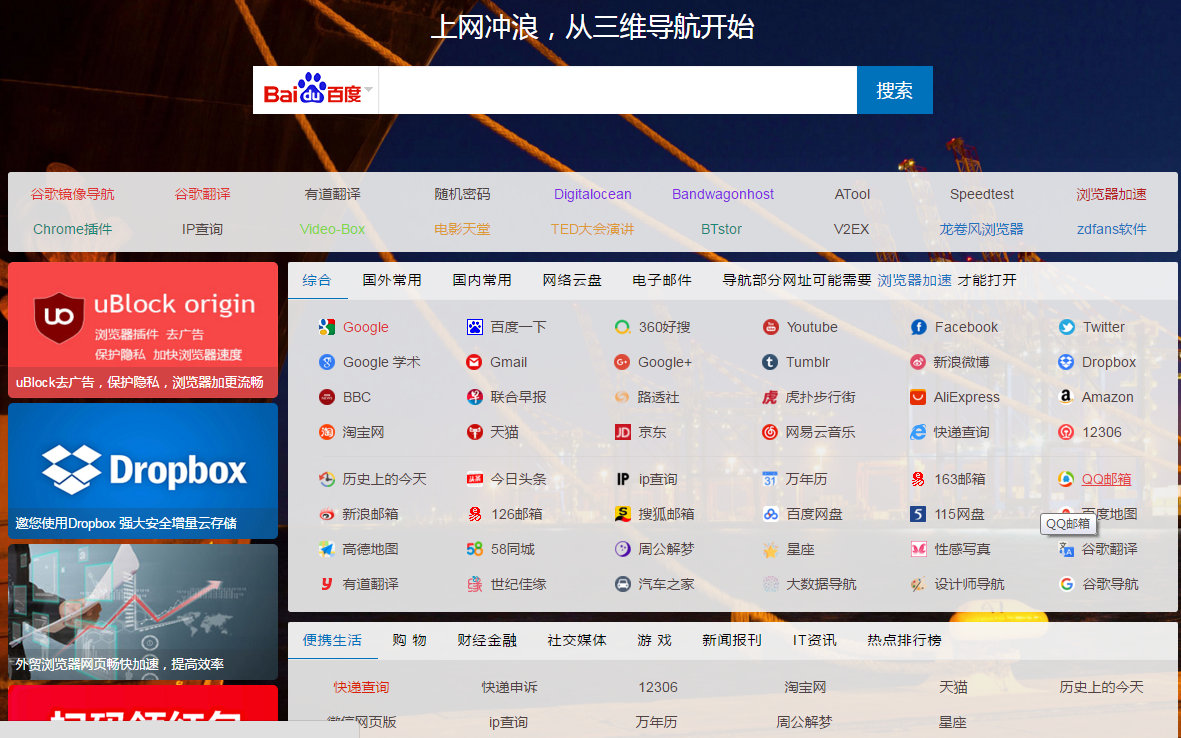
Task: Click the 天猫 icon
Action: point(474,432)
